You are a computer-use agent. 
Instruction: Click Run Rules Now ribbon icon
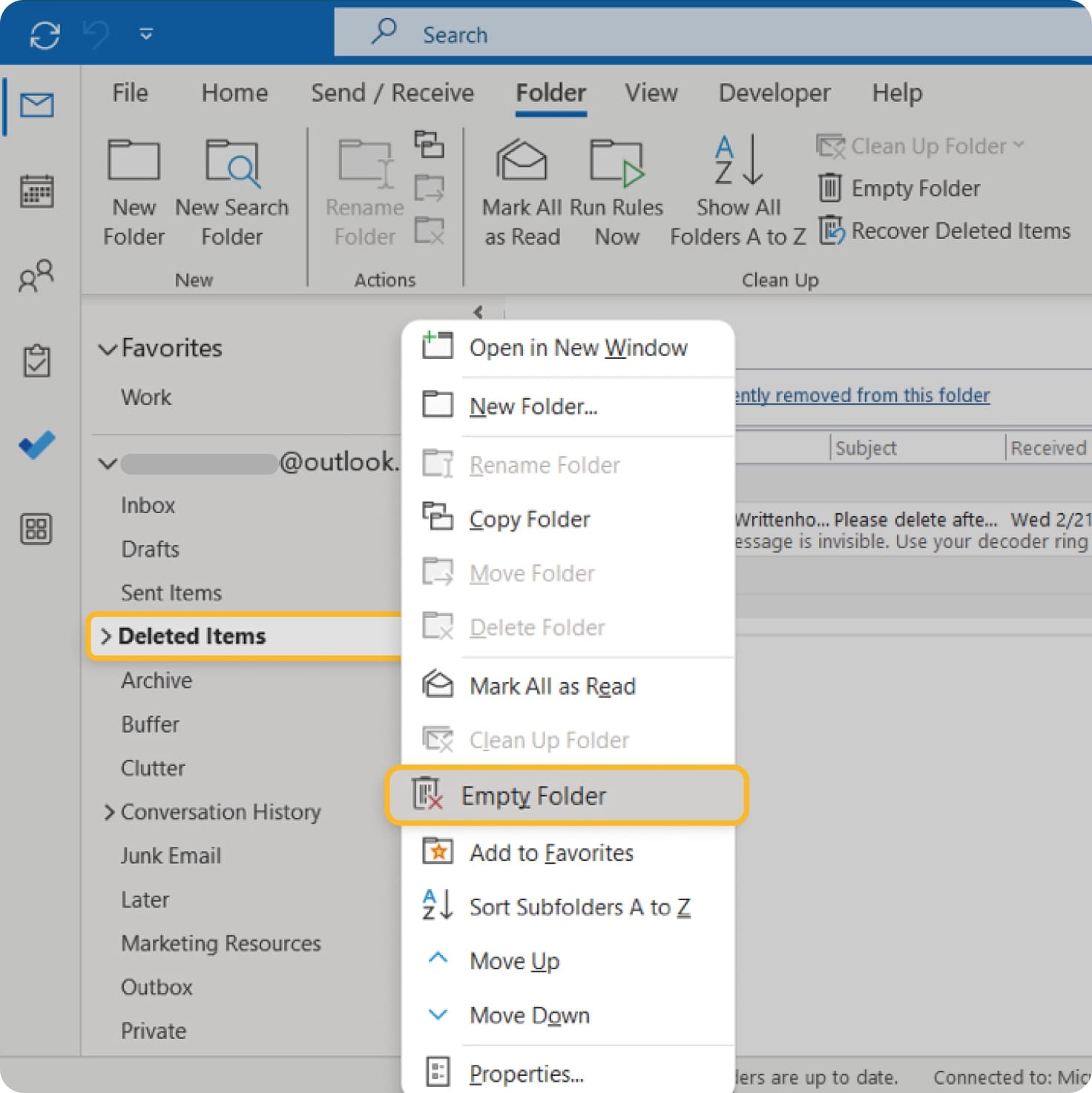pos(616,162)
